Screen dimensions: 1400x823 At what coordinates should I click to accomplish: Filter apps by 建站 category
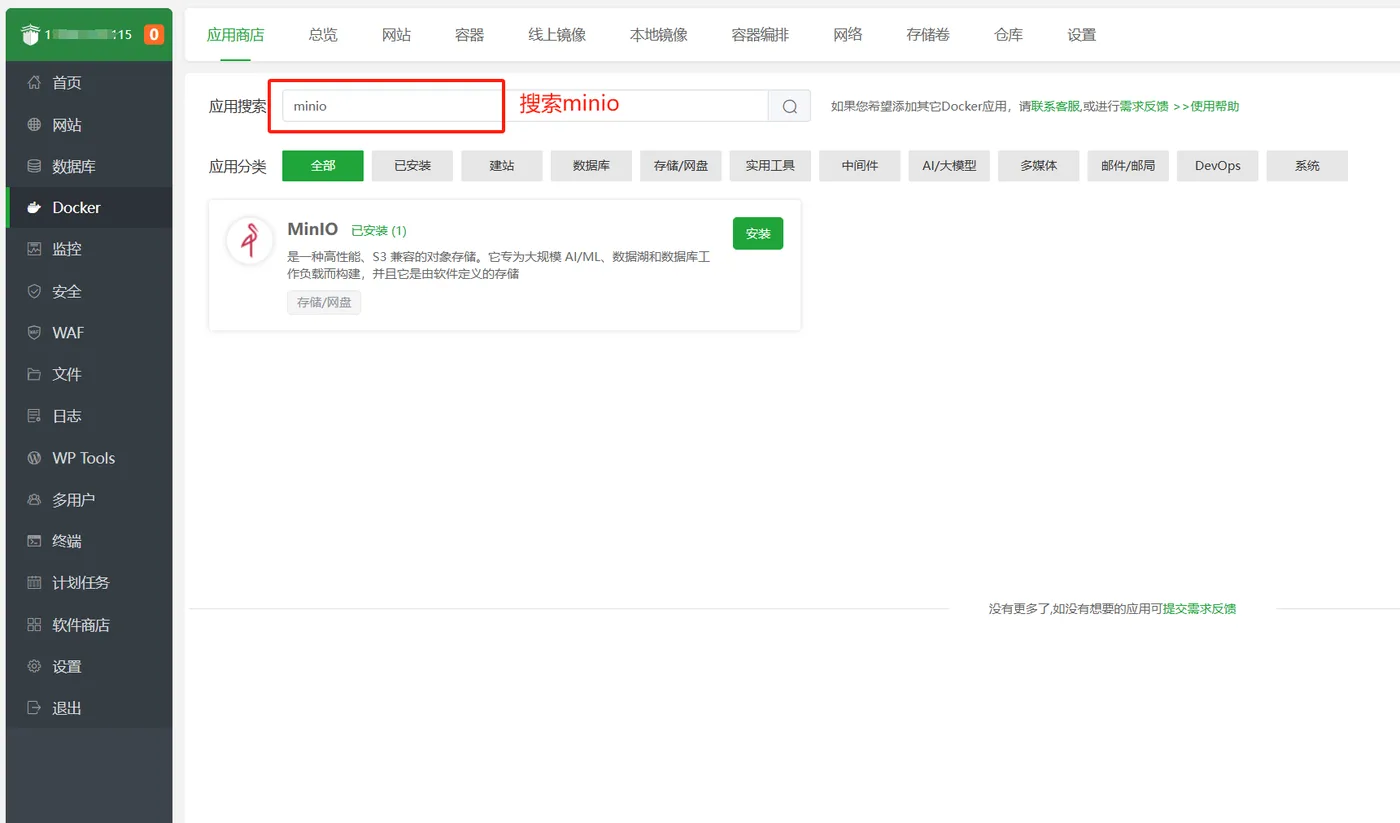502,166
